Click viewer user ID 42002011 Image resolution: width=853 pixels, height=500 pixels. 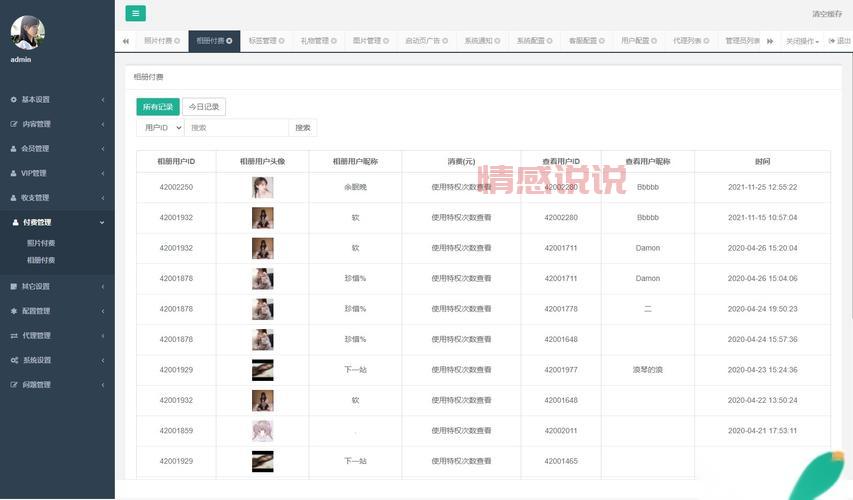point(561,431)
